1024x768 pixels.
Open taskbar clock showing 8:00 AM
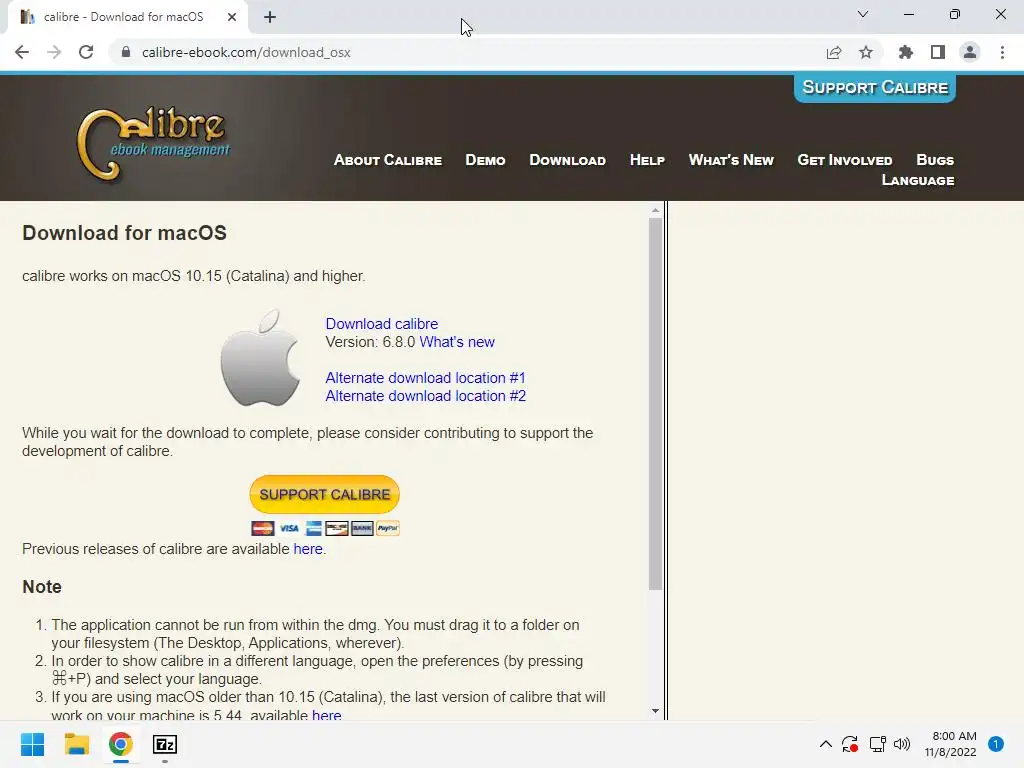(x=950, y=744)
